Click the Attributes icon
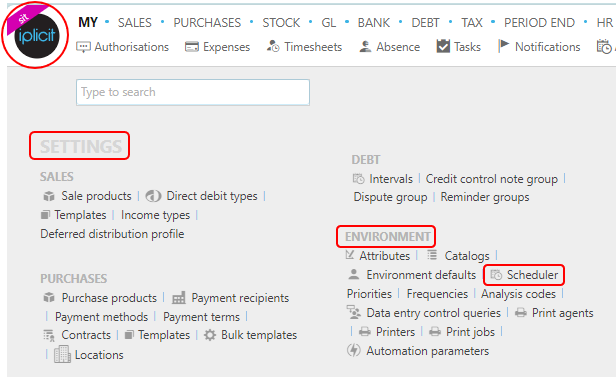 [x=350, y=255]
